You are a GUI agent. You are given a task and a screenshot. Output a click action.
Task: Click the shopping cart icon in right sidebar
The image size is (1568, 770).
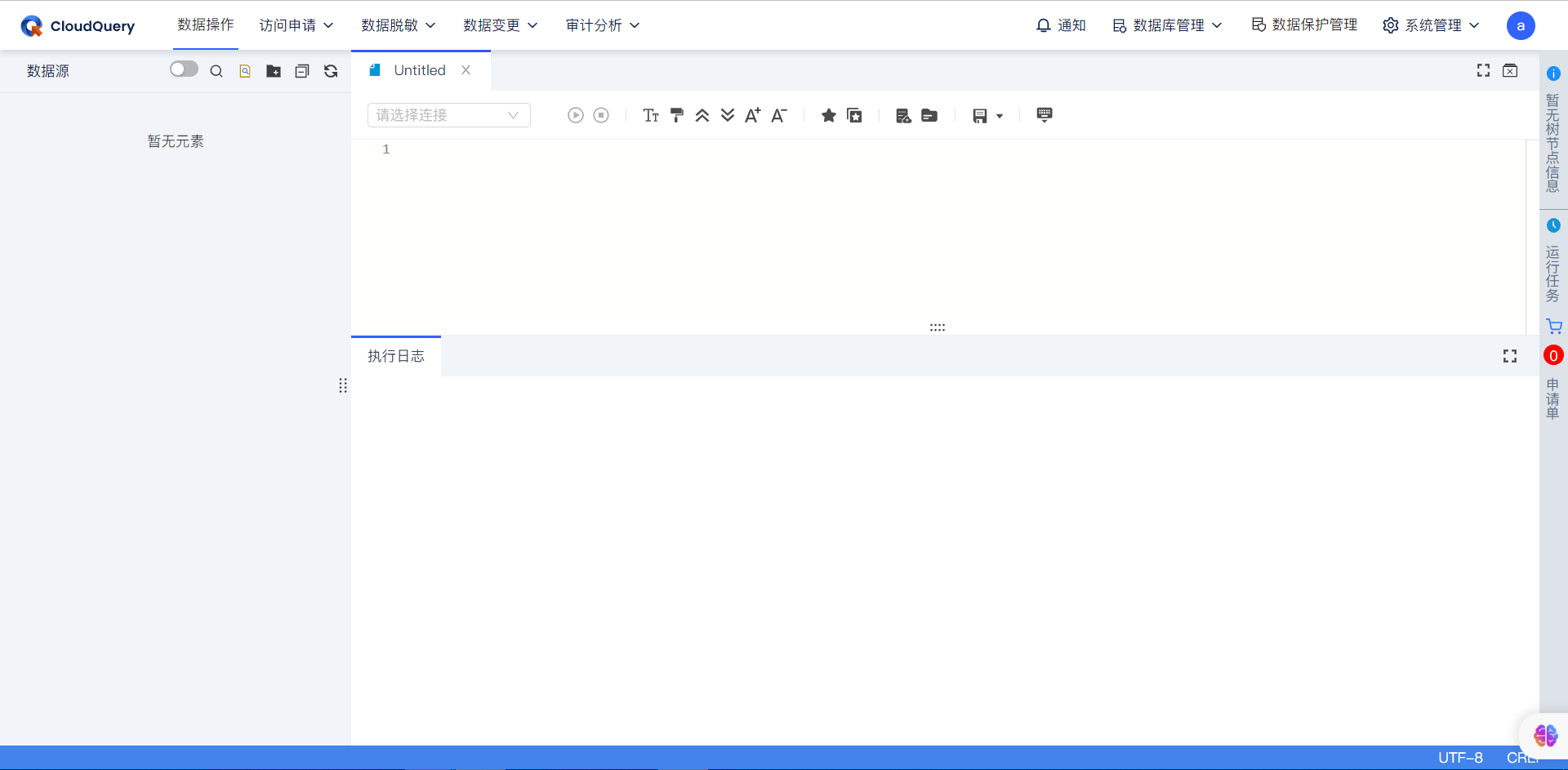pos(1554,327)
